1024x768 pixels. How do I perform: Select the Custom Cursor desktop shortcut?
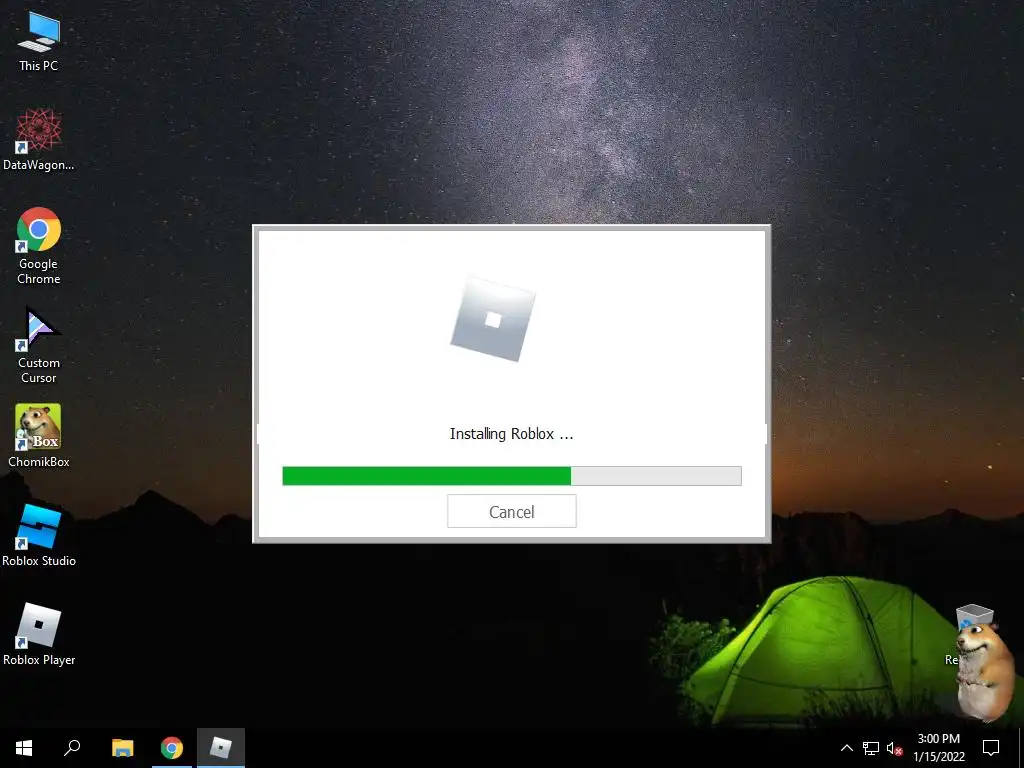pos(39,345)
